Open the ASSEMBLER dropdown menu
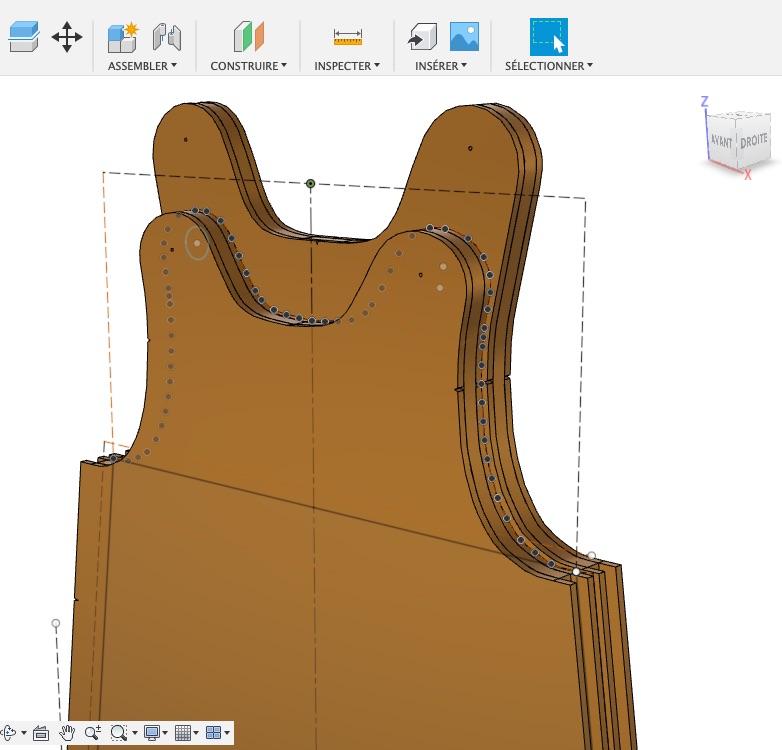 pyautogui.click(x=142, y=66)
